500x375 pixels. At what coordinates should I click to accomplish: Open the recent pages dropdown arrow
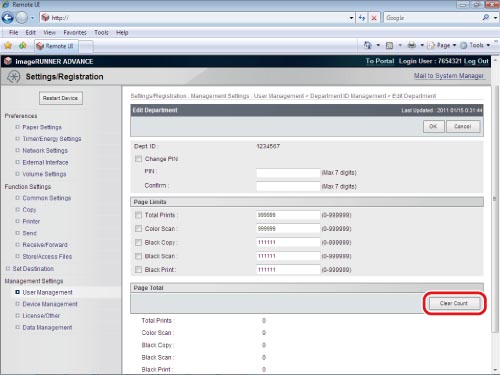(32, 18)
